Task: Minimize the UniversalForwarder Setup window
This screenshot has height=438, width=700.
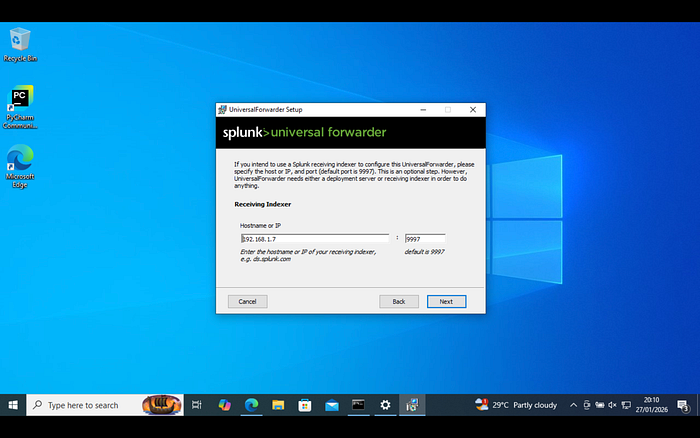Action: coord(423,110)
